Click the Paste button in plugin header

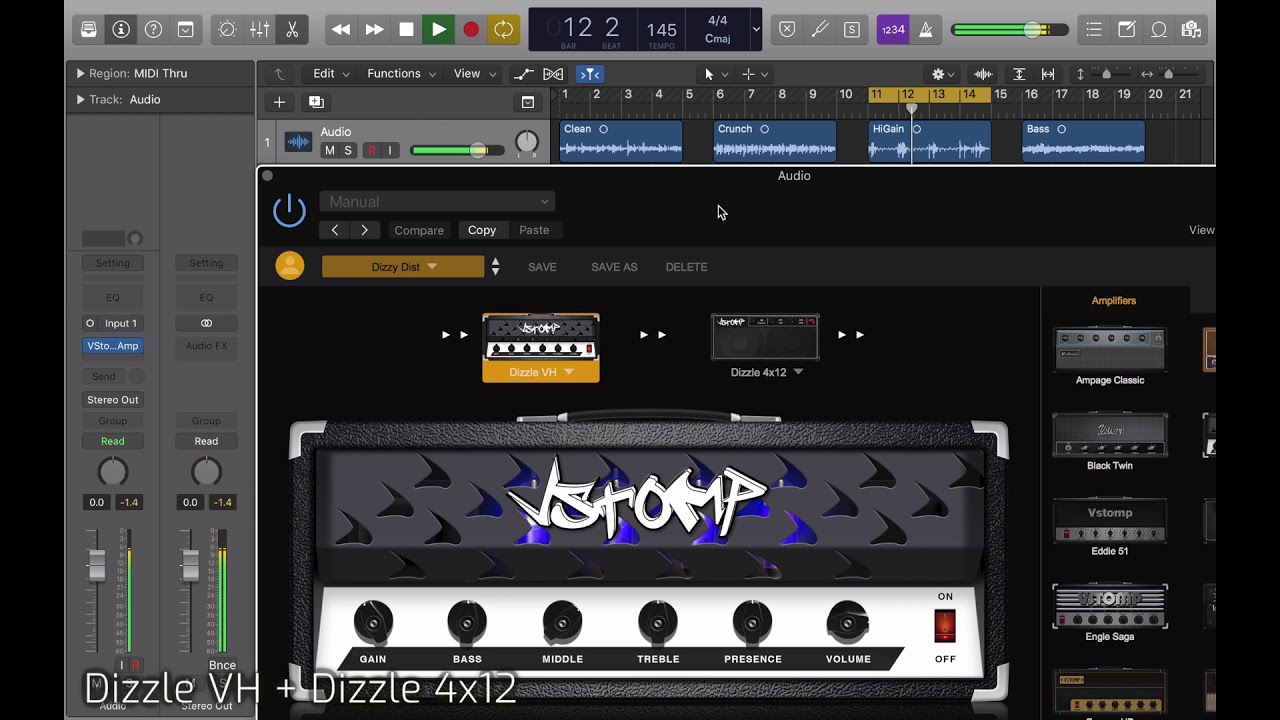[x=534, y=230]
